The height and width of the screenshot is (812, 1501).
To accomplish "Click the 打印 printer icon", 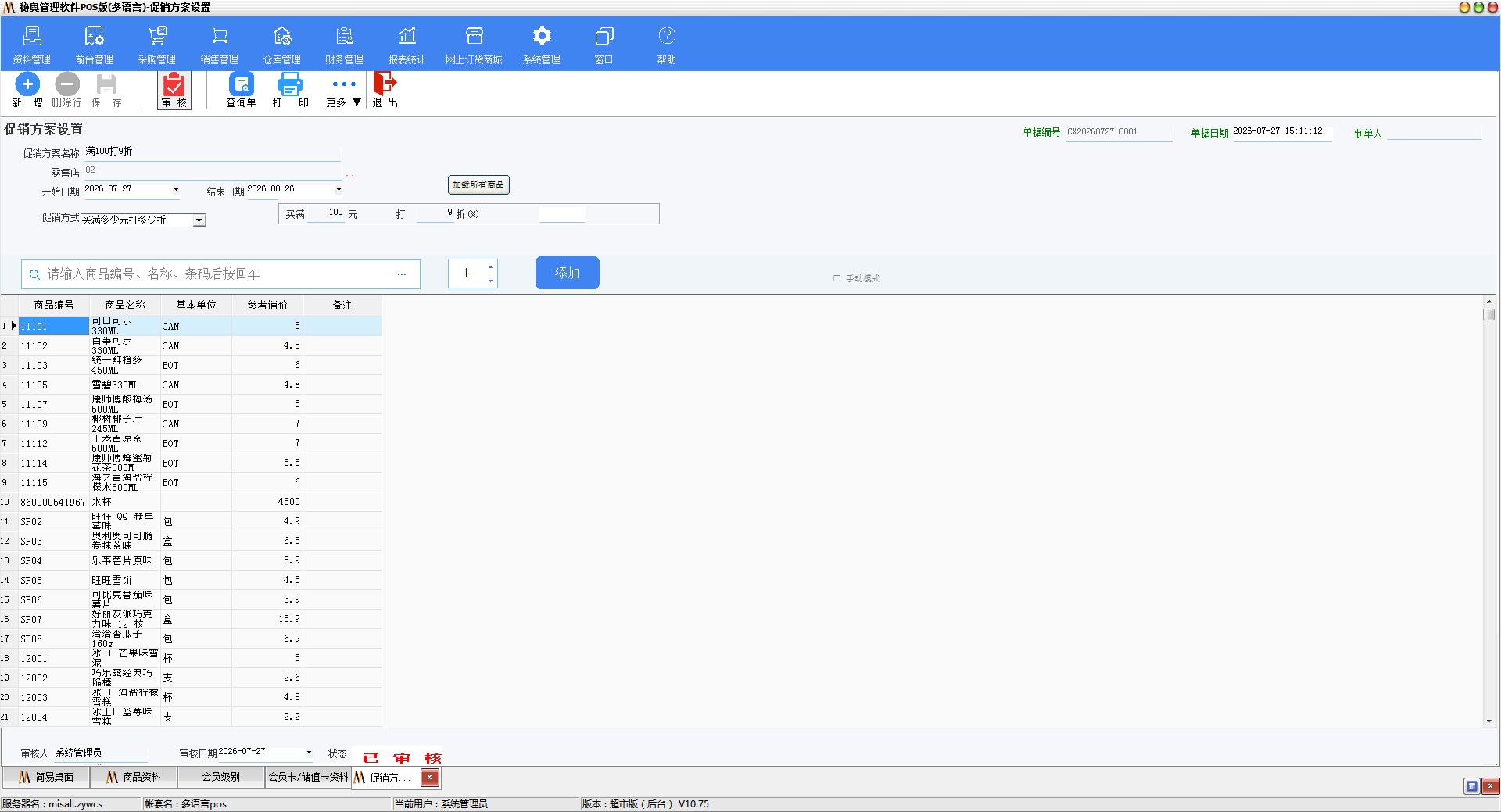I will pos(290,84).
